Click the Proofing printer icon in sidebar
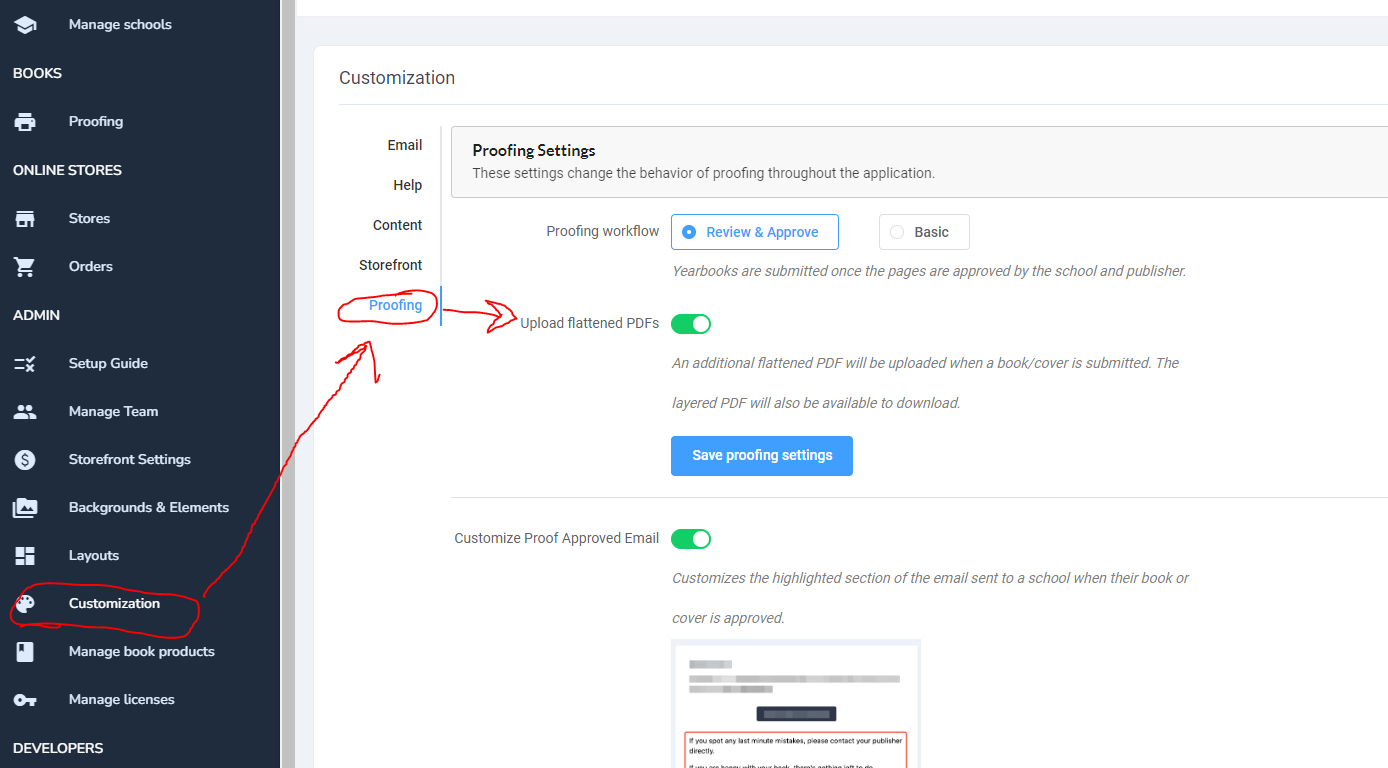 (x=25, y=122)
